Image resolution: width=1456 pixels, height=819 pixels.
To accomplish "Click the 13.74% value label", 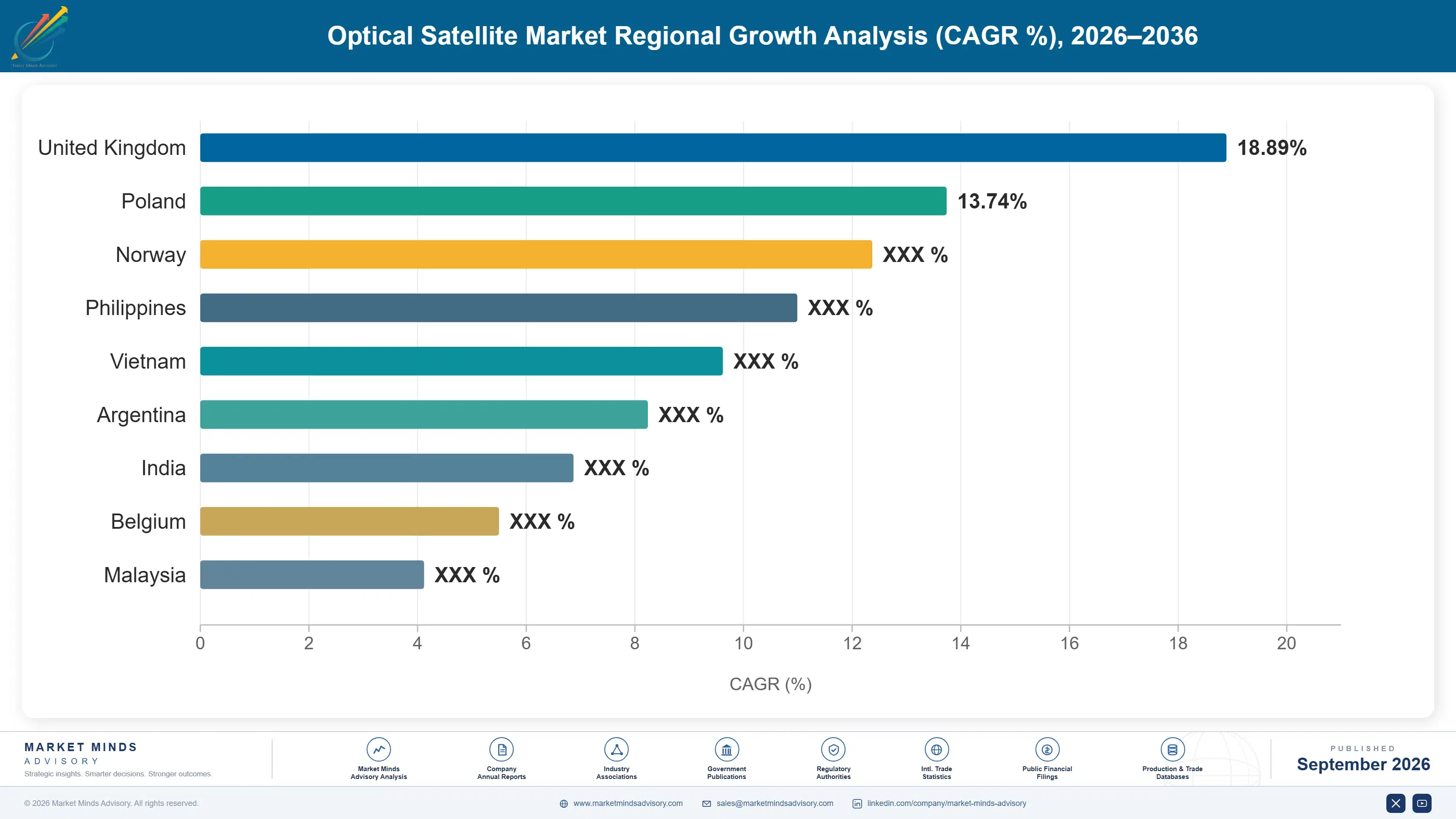I will tap(992, 201).
